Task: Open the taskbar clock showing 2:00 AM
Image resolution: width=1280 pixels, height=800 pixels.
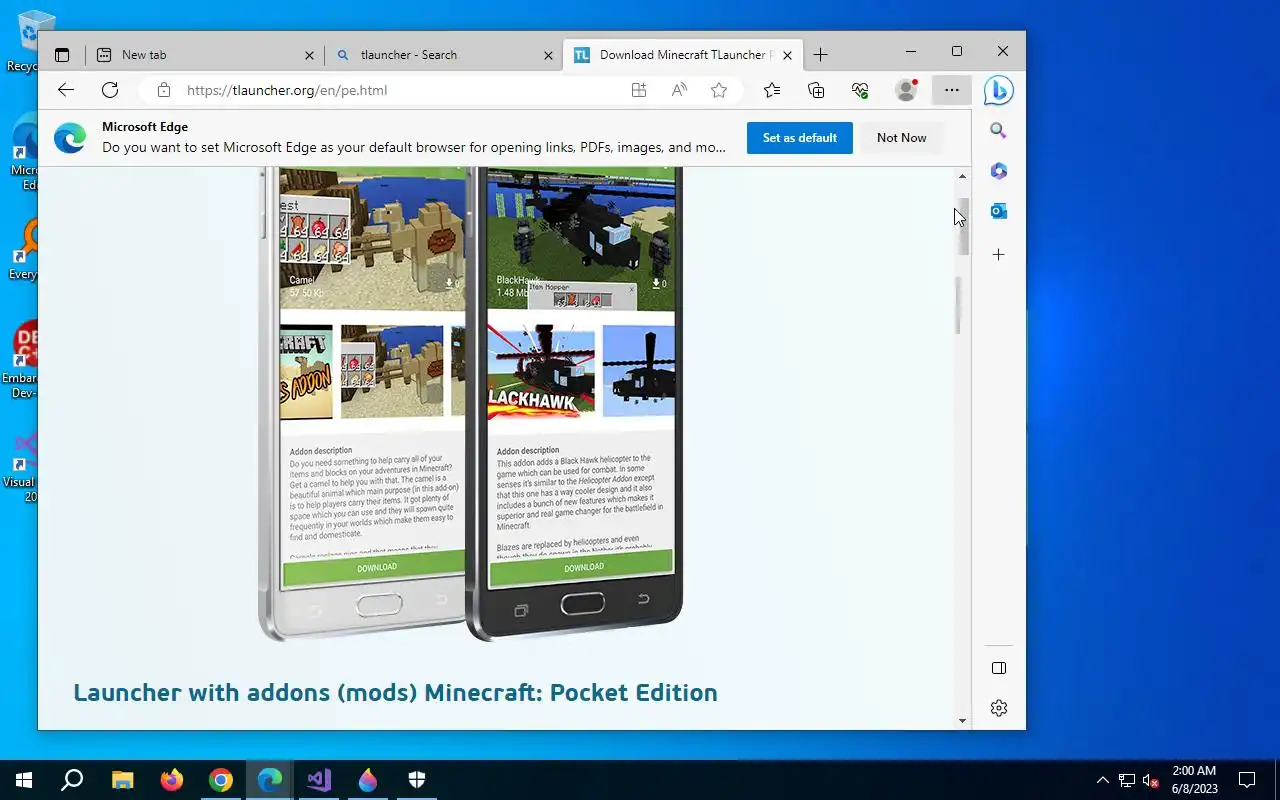Action: coord(1193,780)
